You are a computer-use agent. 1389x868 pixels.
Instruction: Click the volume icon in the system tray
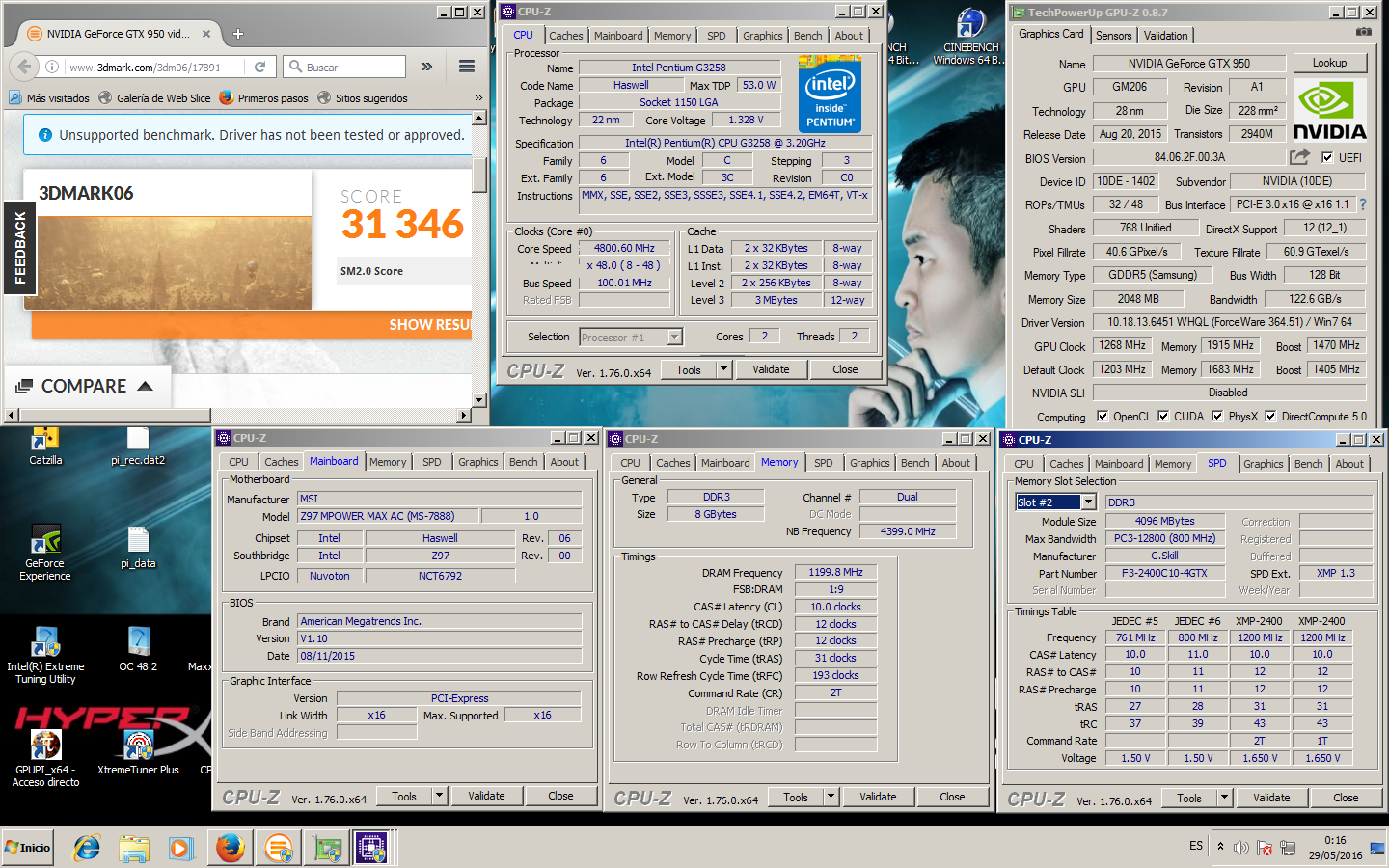(x=1241, y=848)
